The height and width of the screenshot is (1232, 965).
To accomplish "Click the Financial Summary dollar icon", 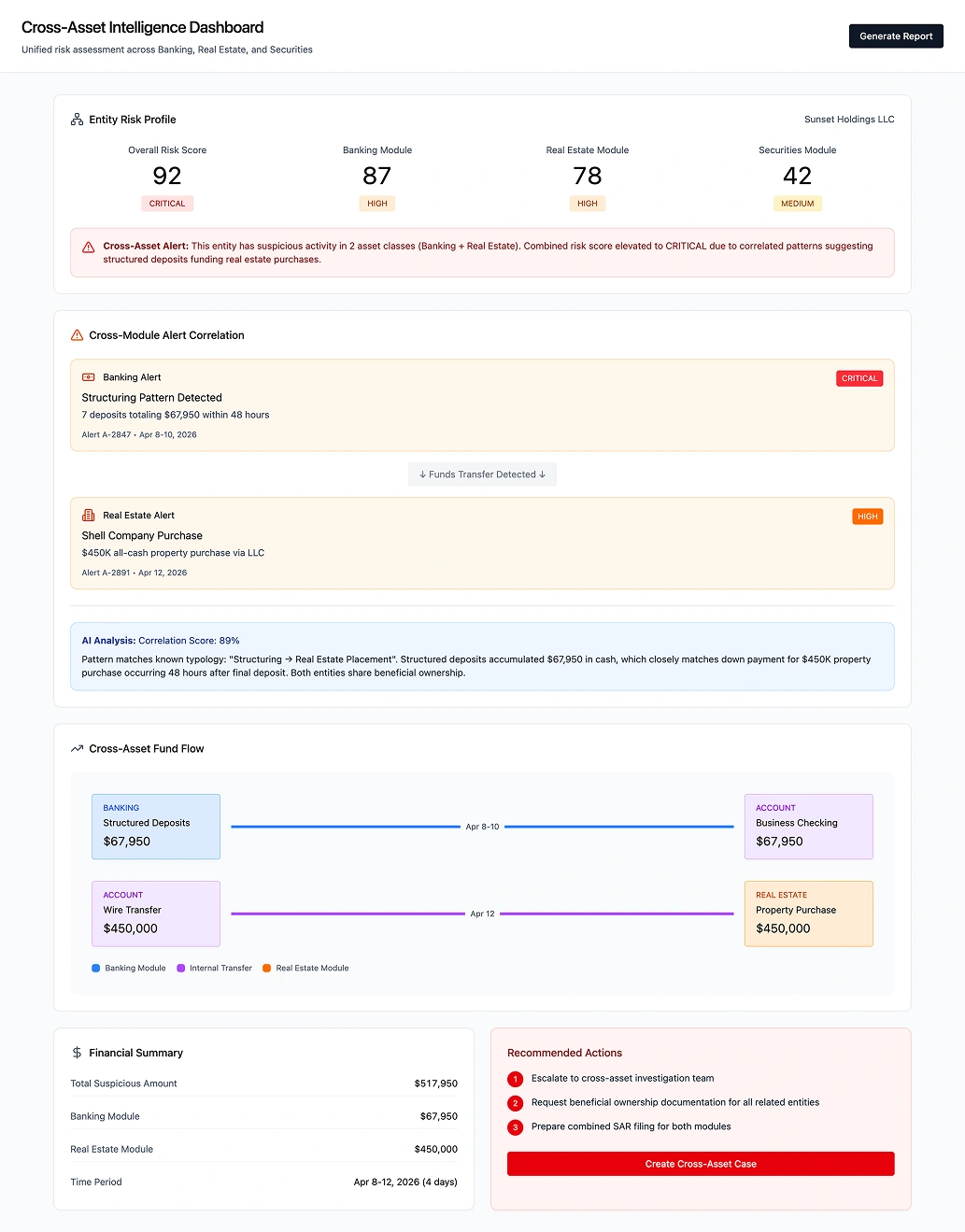I will coord(76,1052).
